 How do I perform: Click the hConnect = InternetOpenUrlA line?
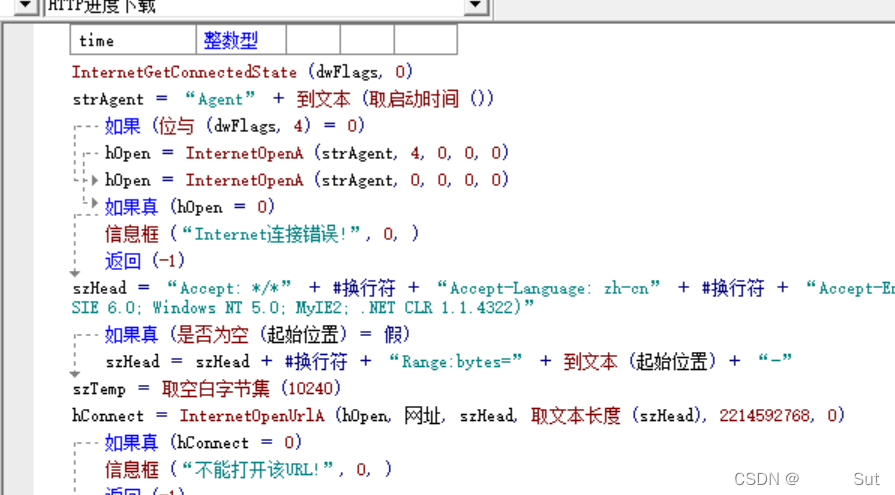(x=458, y=416)
